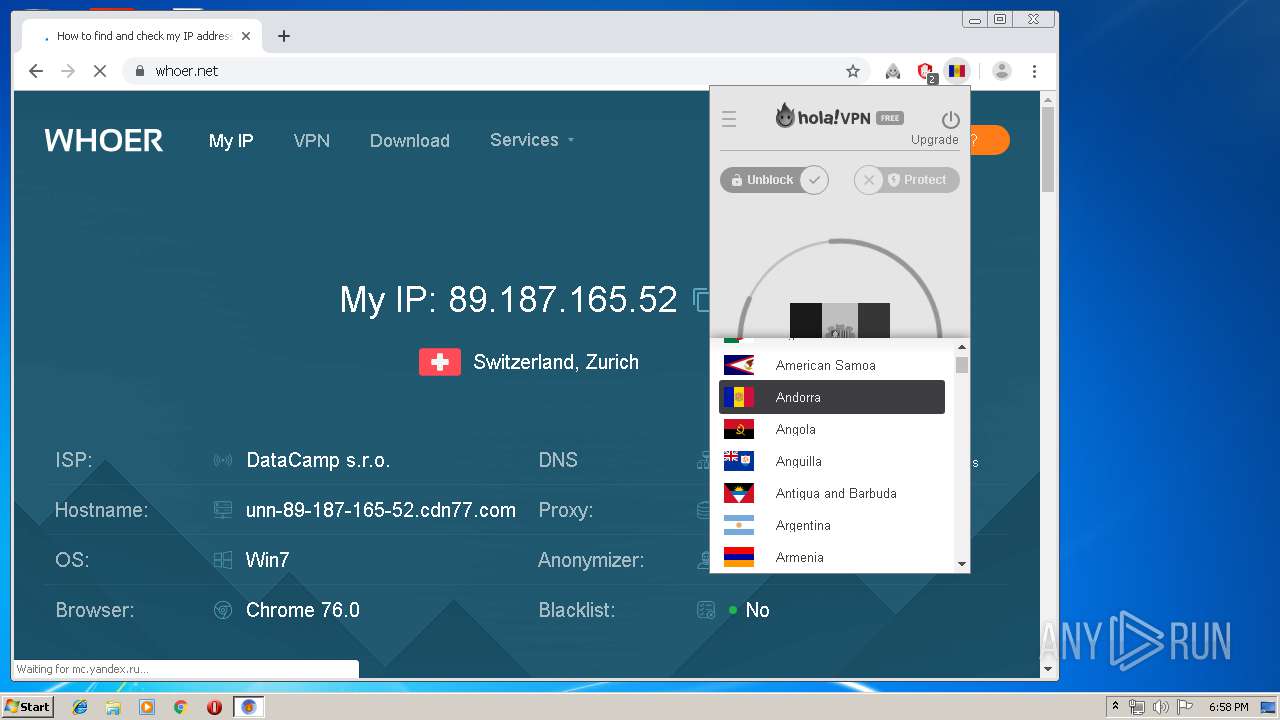Click the volume icon in system tray
The width and height of the screenshot is (1280, 720).
click(1161, 707)
